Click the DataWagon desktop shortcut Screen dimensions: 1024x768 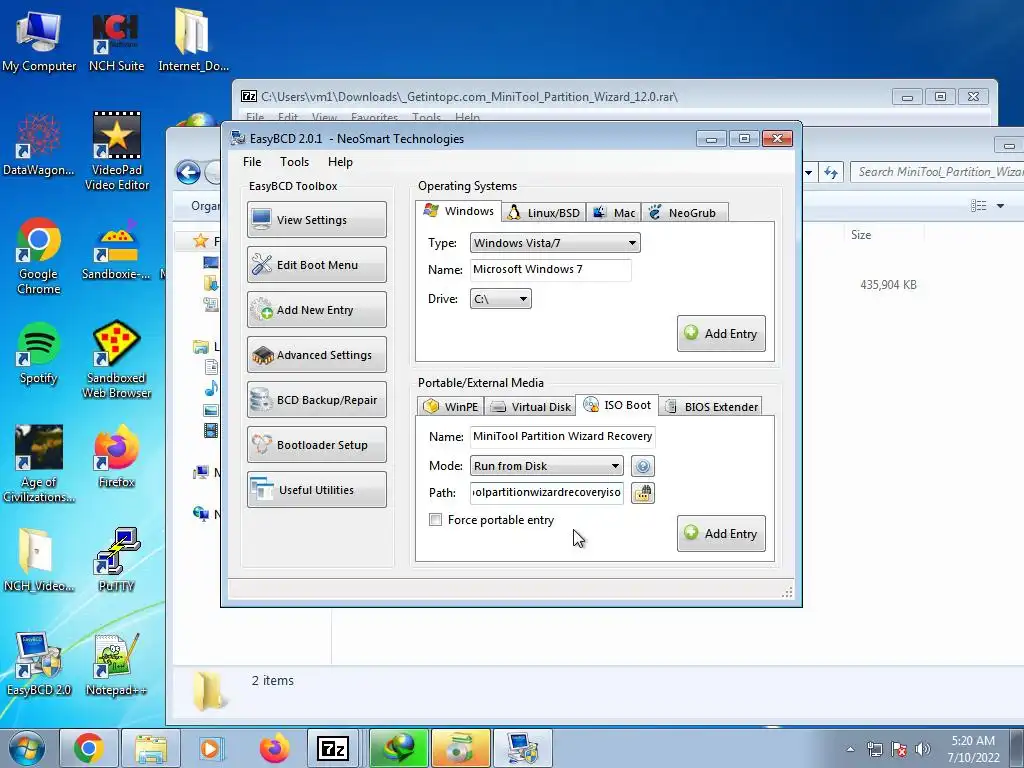(x=39, y=145)
